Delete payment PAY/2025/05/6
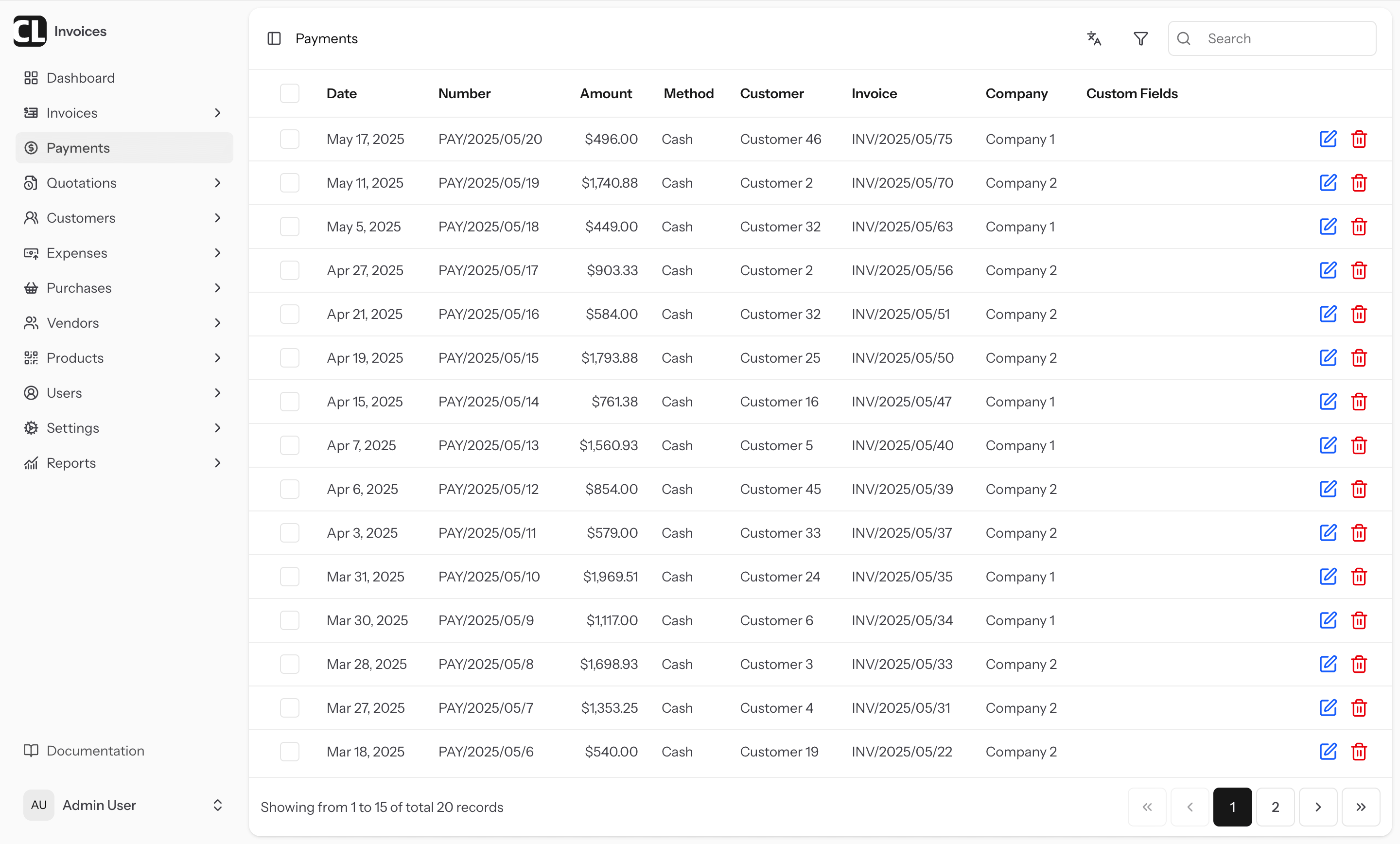The image size is (1400, 844). tap(1359, 751)
